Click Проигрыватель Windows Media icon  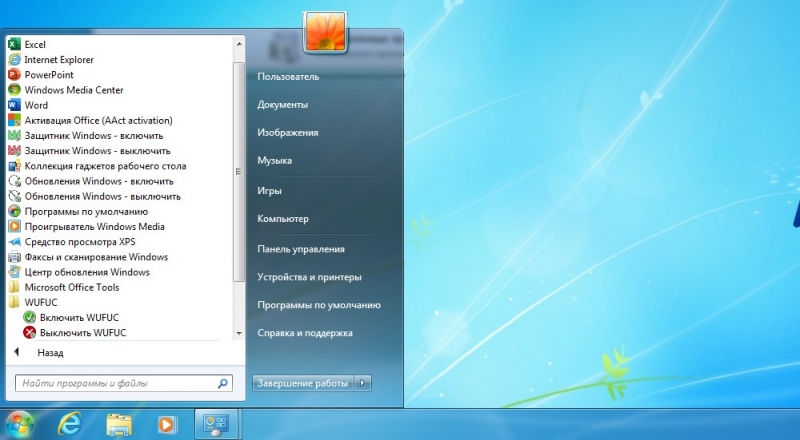coord(14,227)
